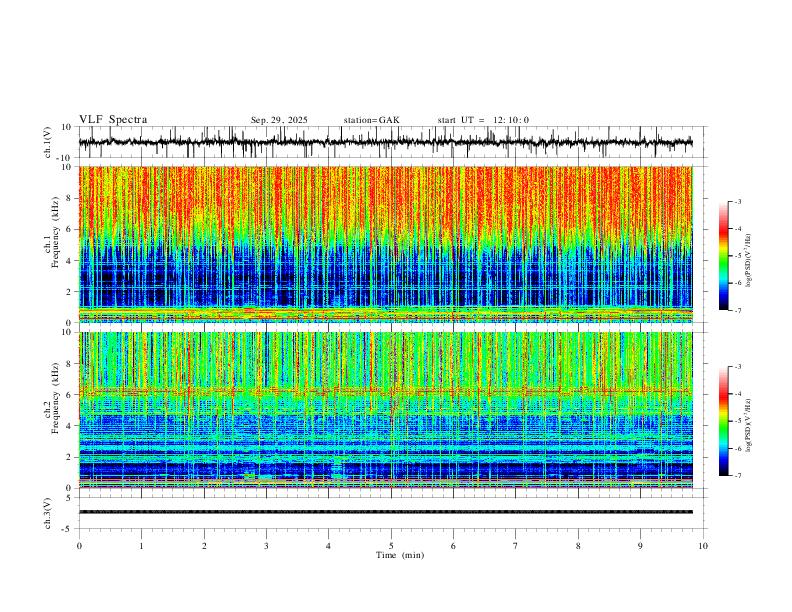Click the 'Time (min)' axis label
The height and width of the screenshot is (612, 792).
click(400, 555)
